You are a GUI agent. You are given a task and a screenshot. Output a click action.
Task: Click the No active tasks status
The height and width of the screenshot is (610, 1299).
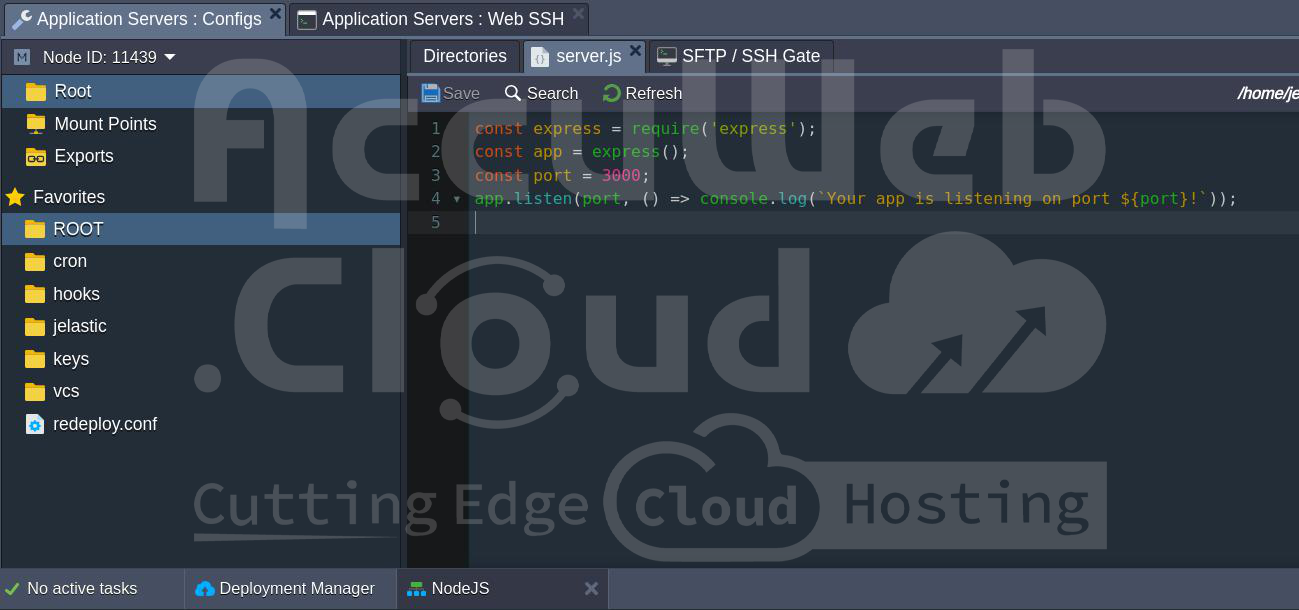coord(82,589)
